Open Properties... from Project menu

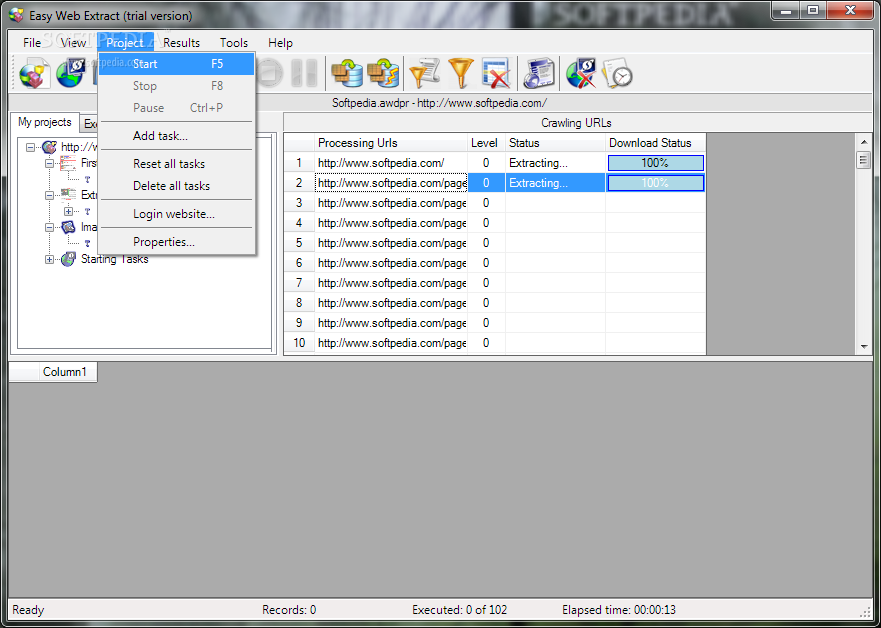click(x=176, y=242)
